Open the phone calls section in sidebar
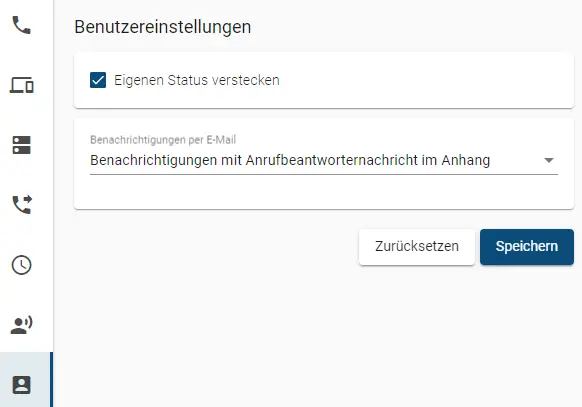Viewport: 582px width, 407px height. point(22,25)
